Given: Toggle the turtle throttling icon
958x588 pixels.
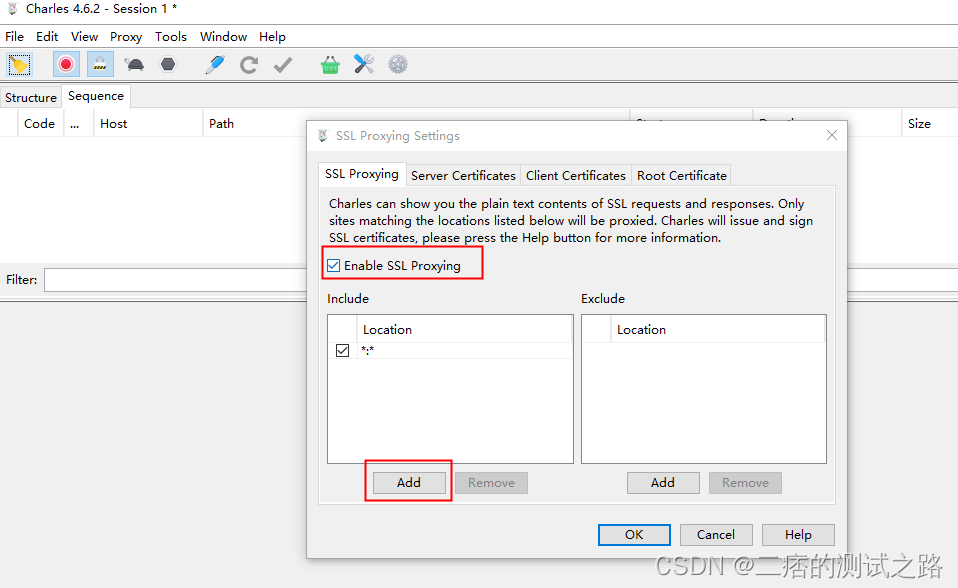Looking at the screenshot, I should 134,64.
